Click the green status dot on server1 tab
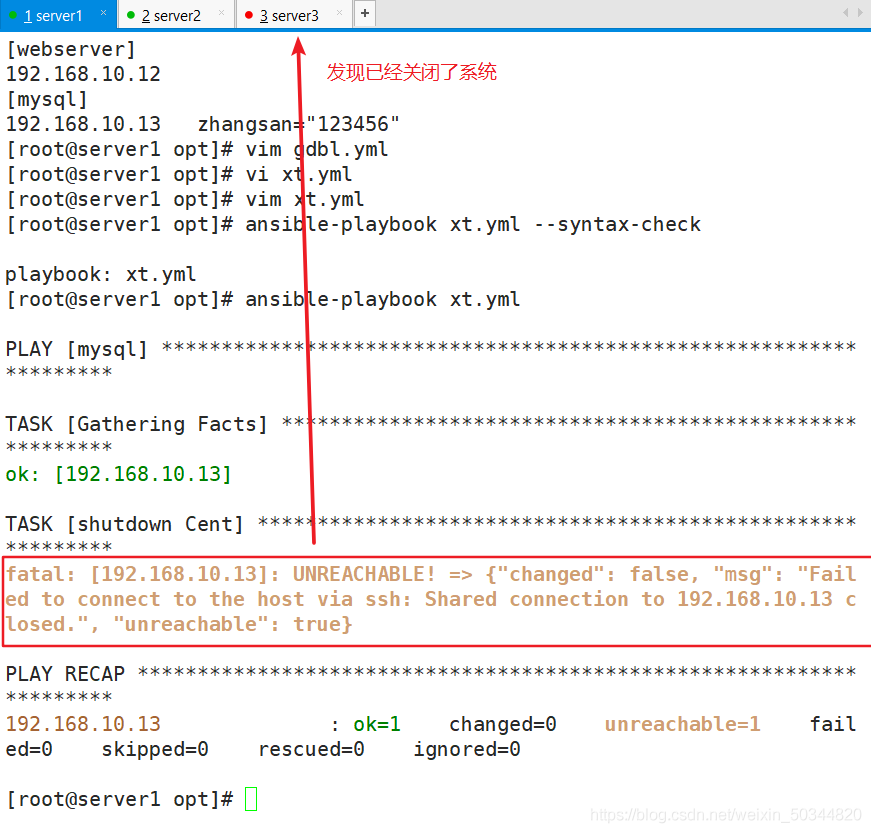This screenshot has width=871, height=833. coord(13,15)
